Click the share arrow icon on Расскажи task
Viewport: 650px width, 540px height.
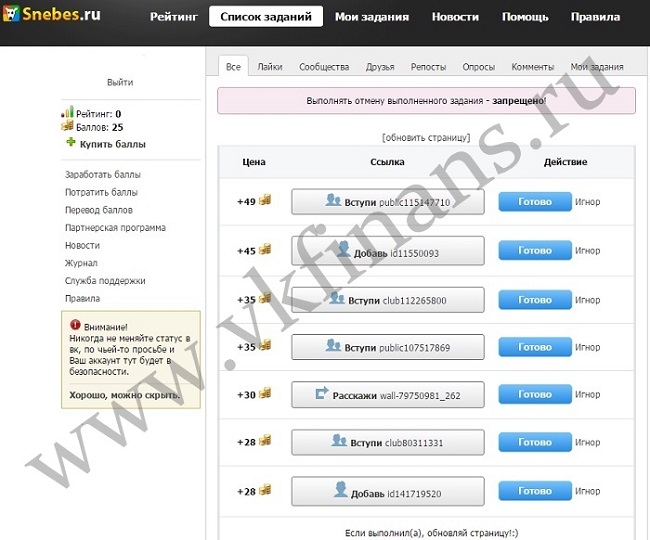point(322,393)
